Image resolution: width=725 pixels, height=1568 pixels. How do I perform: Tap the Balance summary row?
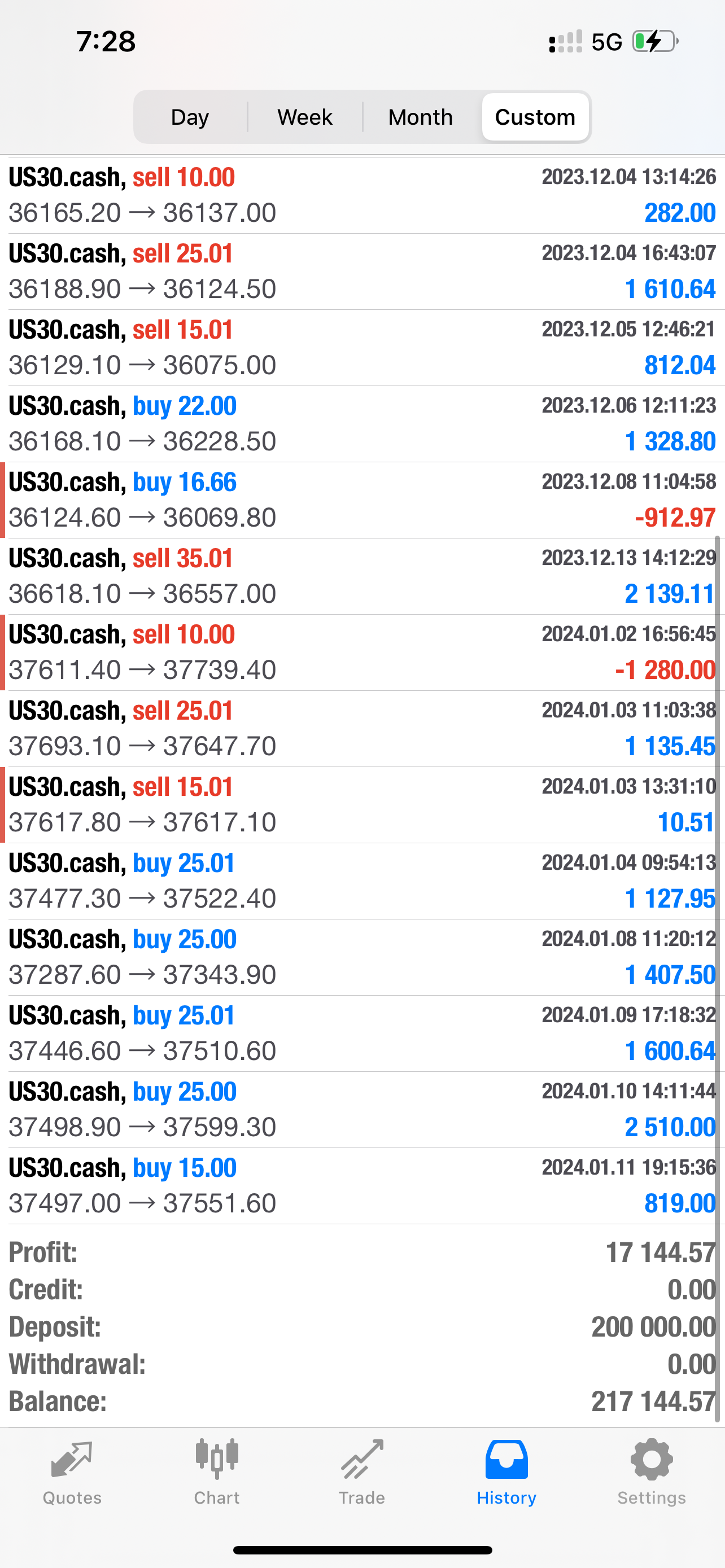[x=362, y=1401]
